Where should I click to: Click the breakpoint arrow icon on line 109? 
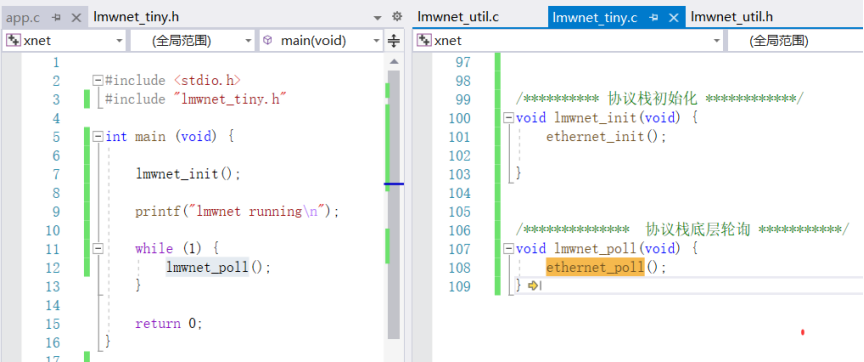(533, 286)
